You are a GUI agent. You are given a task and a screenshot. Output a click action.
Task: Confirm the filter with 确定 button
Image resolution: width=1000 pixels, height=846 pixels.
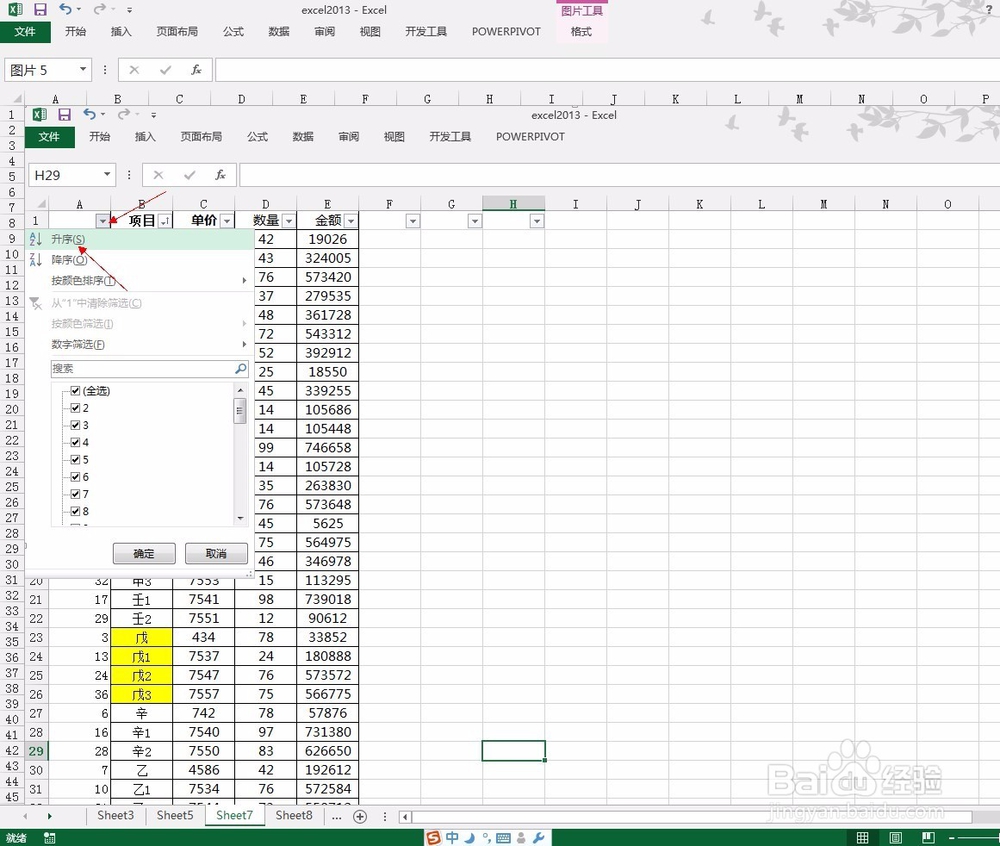point(143,553)
